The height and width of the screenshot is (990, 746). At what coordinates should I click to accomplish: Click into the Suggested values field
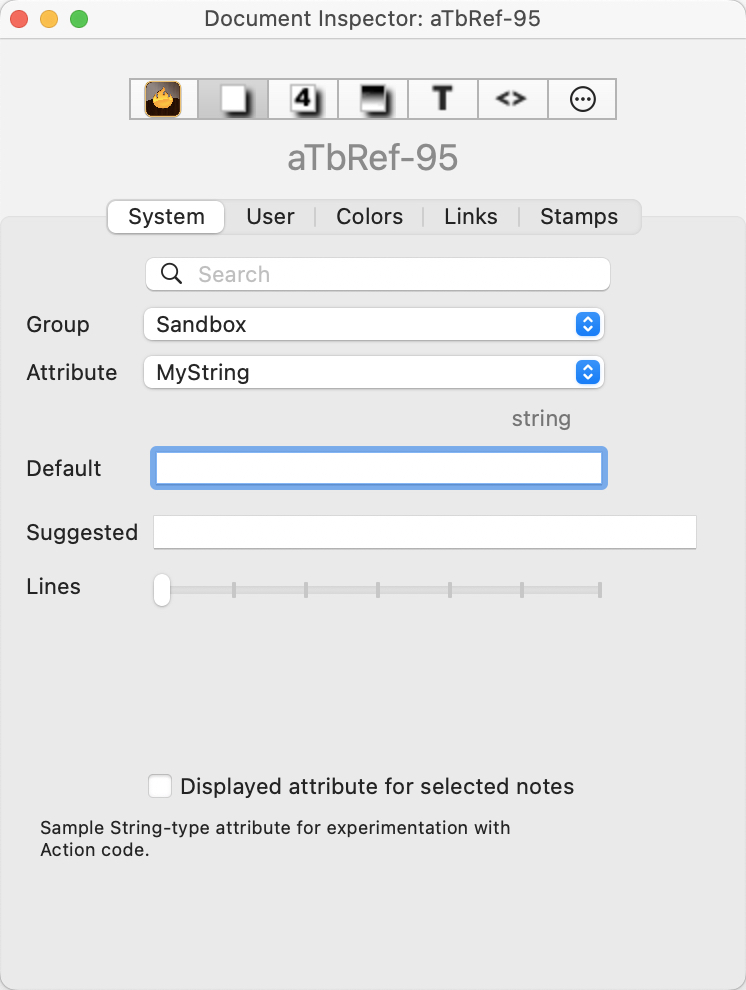424,532
